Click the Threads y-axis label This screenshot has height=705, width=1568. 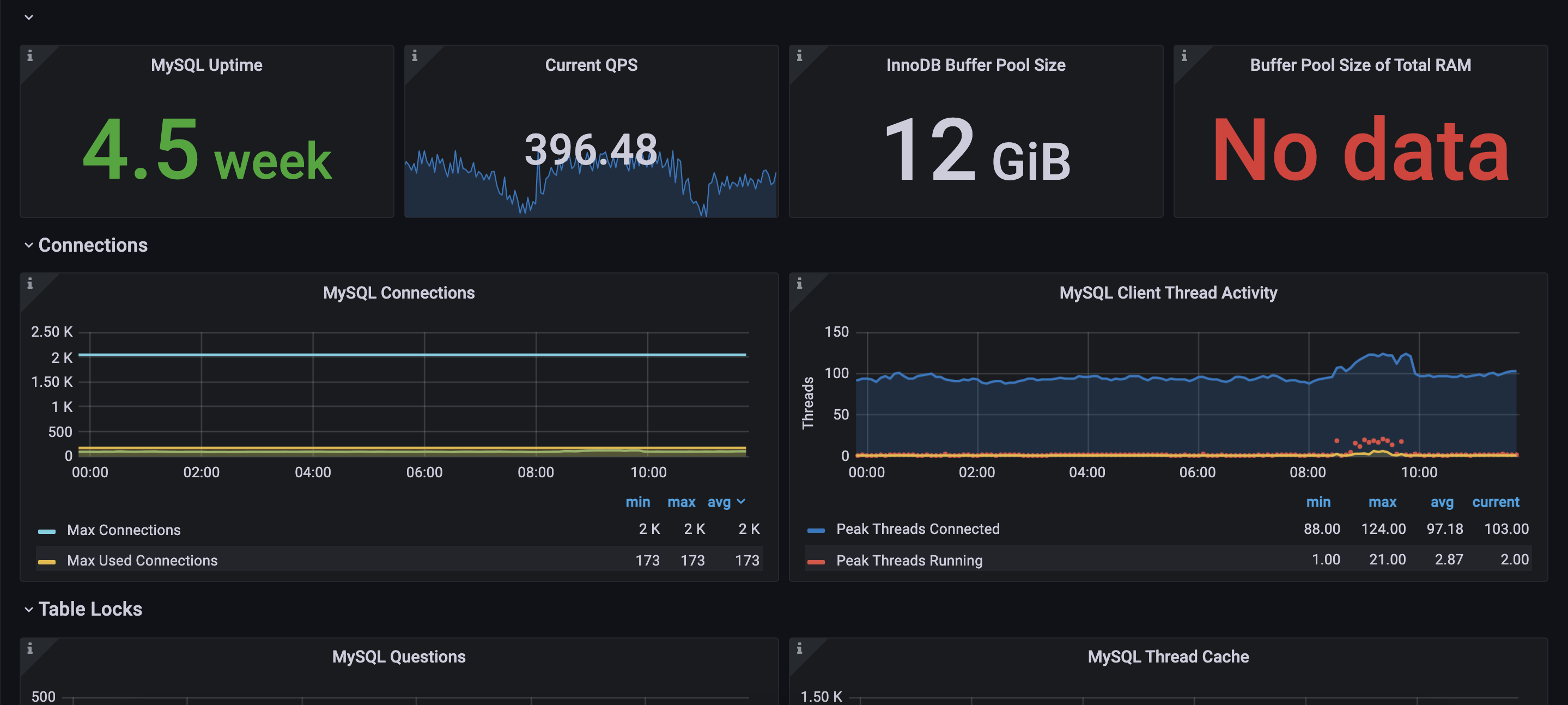tap(808, 403)
